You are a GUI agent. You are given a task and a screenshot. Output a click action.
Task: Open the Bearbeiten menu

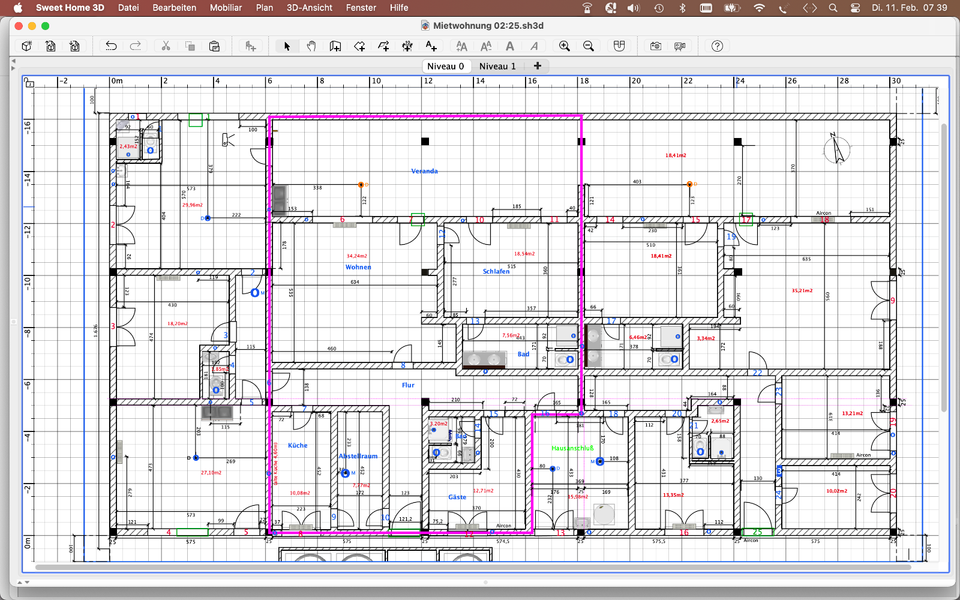[174, 8]
